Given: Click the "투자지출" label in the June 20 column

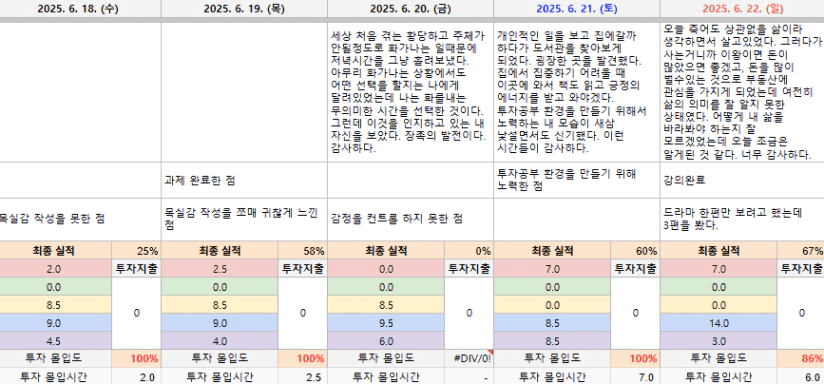Looking at the screenshot, I should click(469, 269).
